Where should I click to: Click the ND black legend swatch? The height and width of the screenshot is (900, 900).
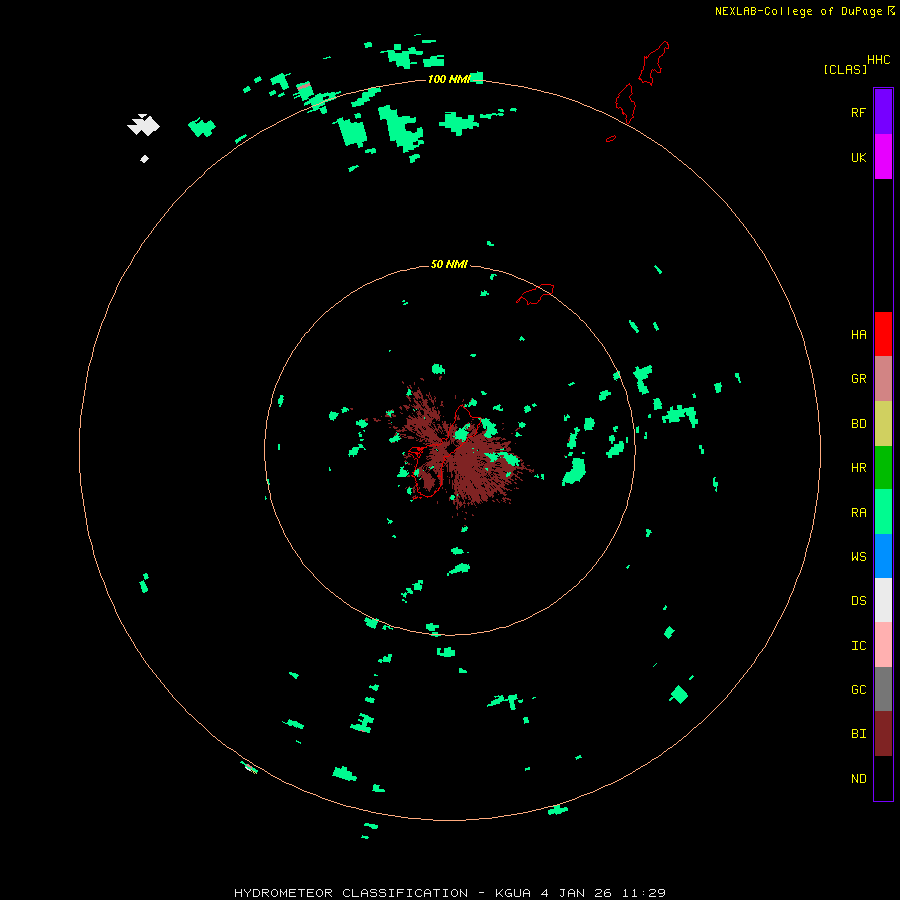[x=883, y=778]
